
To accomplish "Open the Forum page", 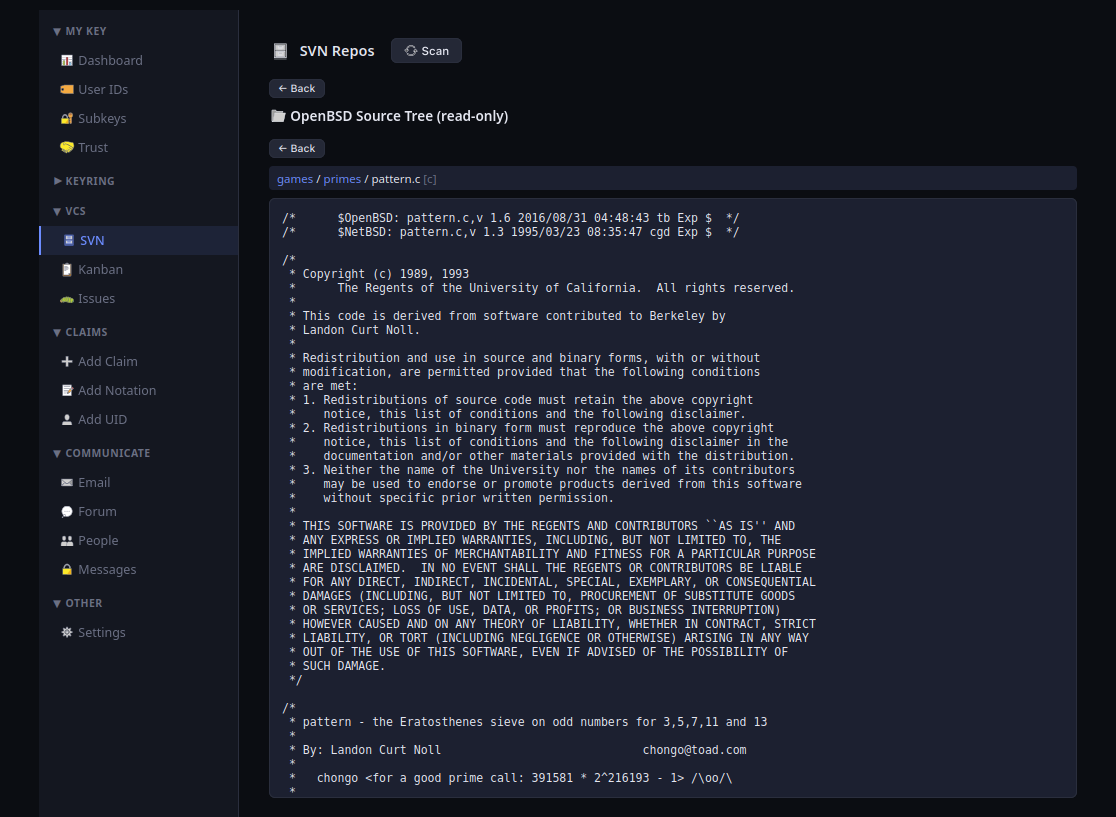I will [139, 512].
